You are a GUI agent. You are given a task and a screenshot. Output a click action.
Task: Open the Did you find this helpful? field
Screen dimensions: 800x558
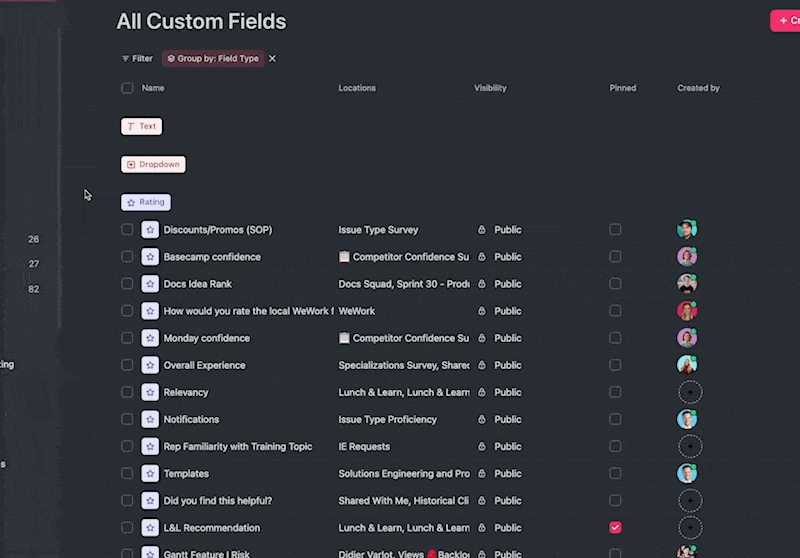coord(218,501)
